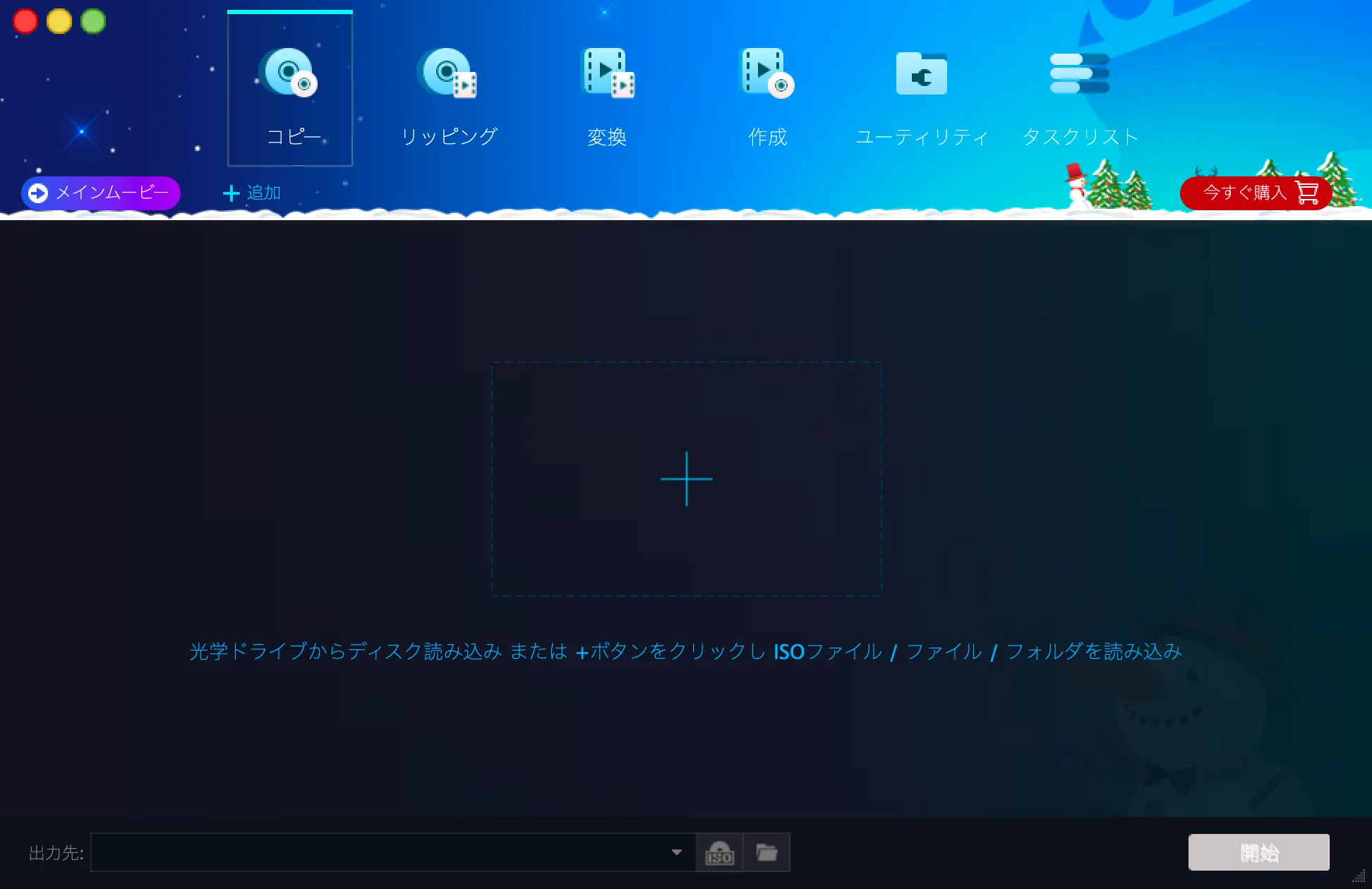Click the window resize grip in the corner
Image resolution: width=1372 pixels, height=889 pixels.
1359,876
